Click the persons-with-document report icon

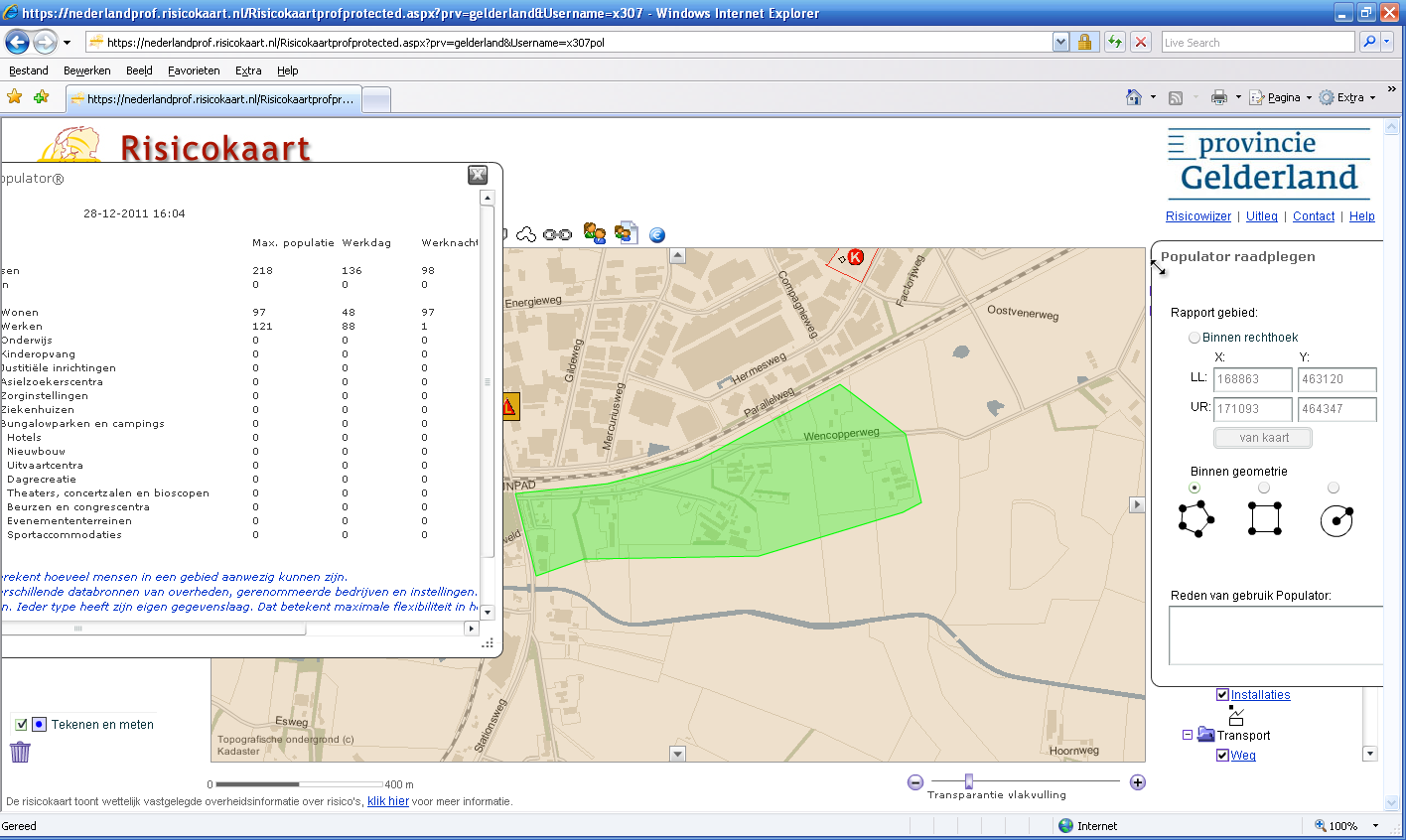(626, 233)
